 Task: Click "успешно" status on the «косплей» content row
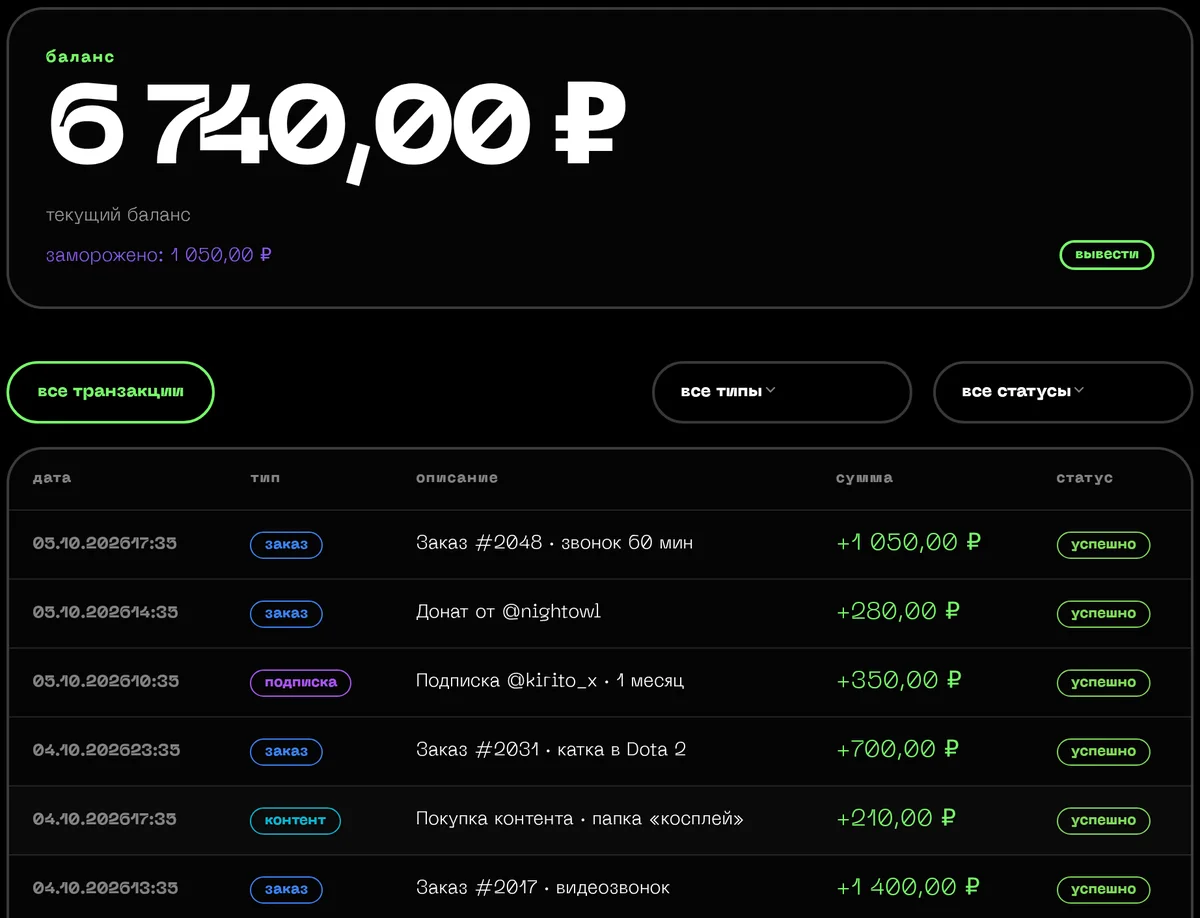click(1104, 821)
